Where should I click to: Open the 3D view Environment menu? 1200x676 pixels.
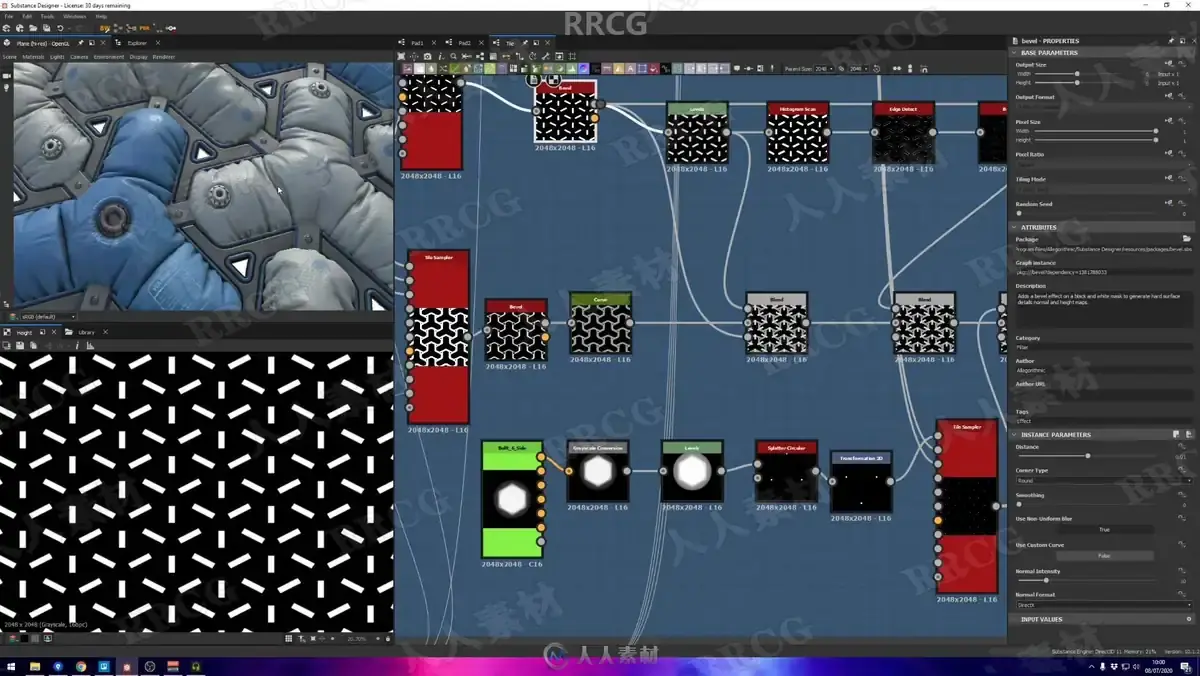pyautogui.click(x=109, y=57)
